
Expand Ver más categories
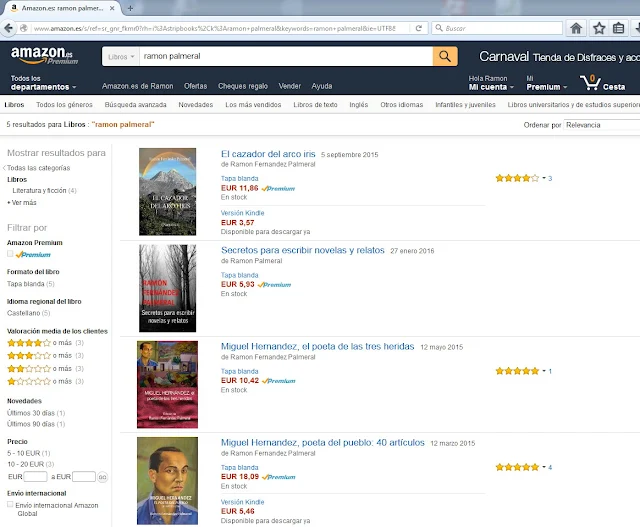(x=22, y=202)
